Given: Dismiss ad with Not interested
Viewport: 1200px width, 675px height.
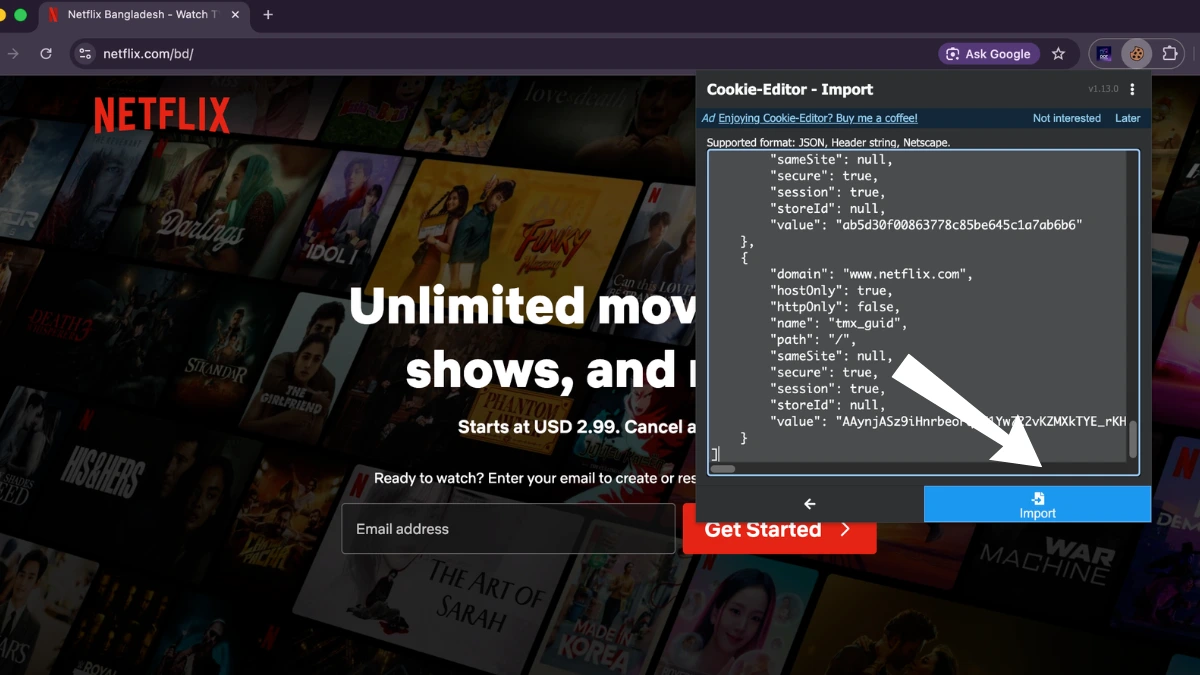Looking at the screenshot, I should point(1066,118).
